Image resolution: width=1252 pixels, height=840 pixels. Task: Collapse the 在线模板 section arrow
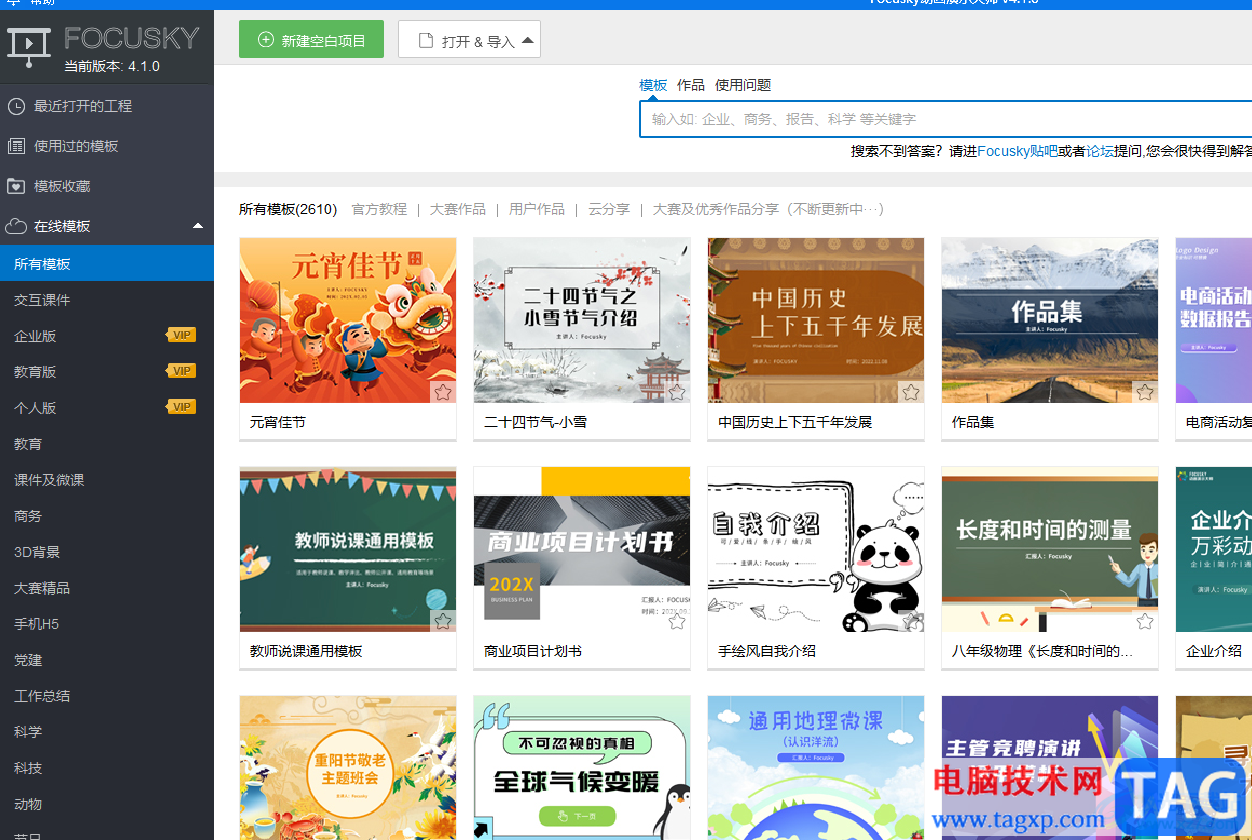tap(198, 226)
